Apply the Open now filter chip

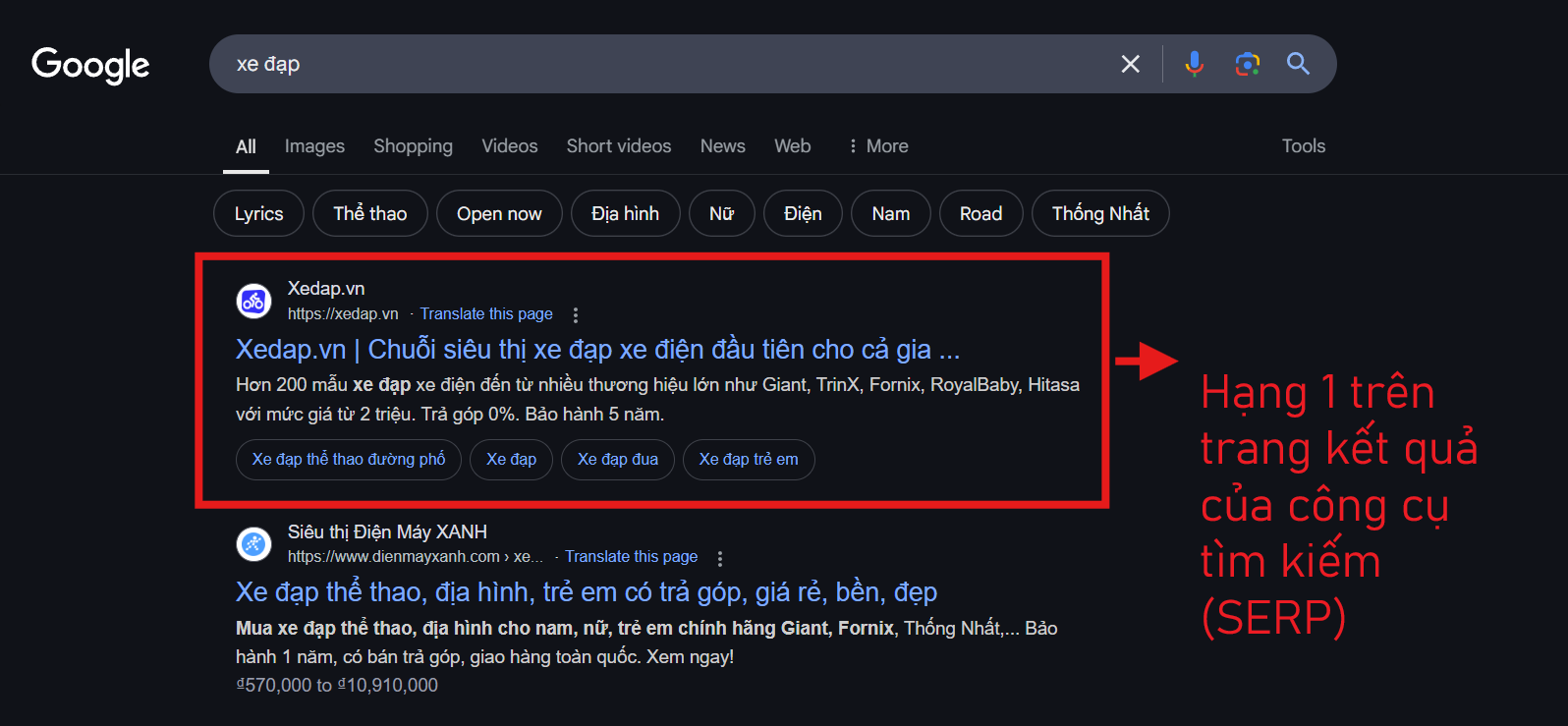coord(499,213)
